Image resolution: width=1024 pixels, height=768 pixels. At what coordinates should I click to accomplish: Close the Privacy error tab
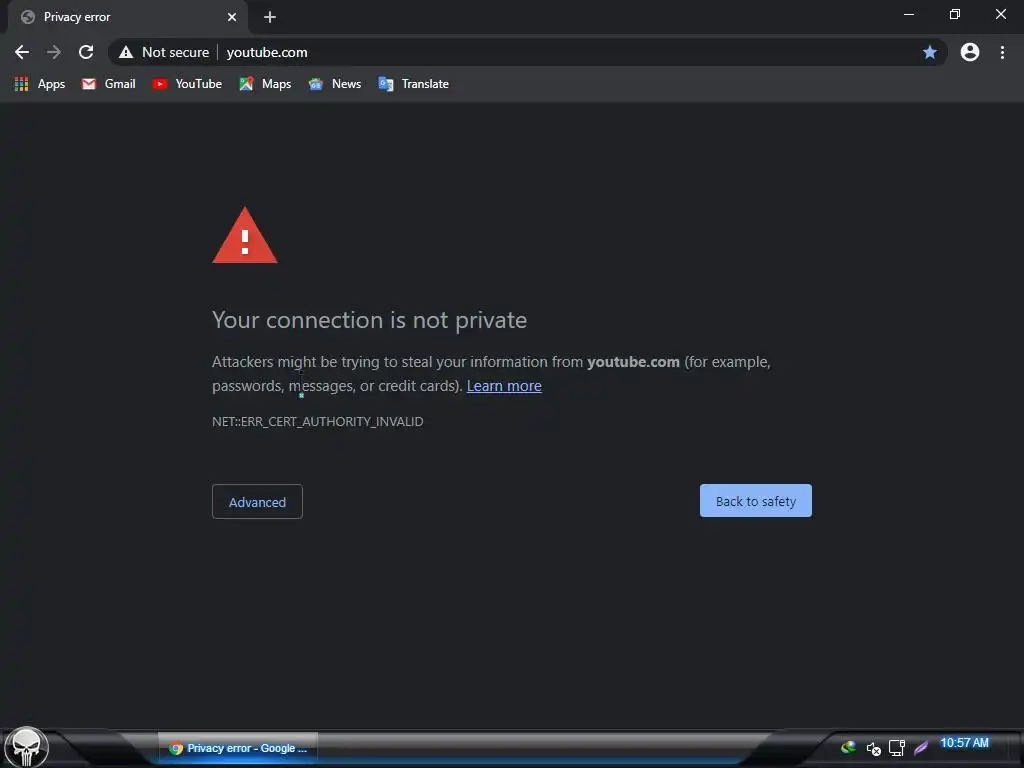[232, 17]
